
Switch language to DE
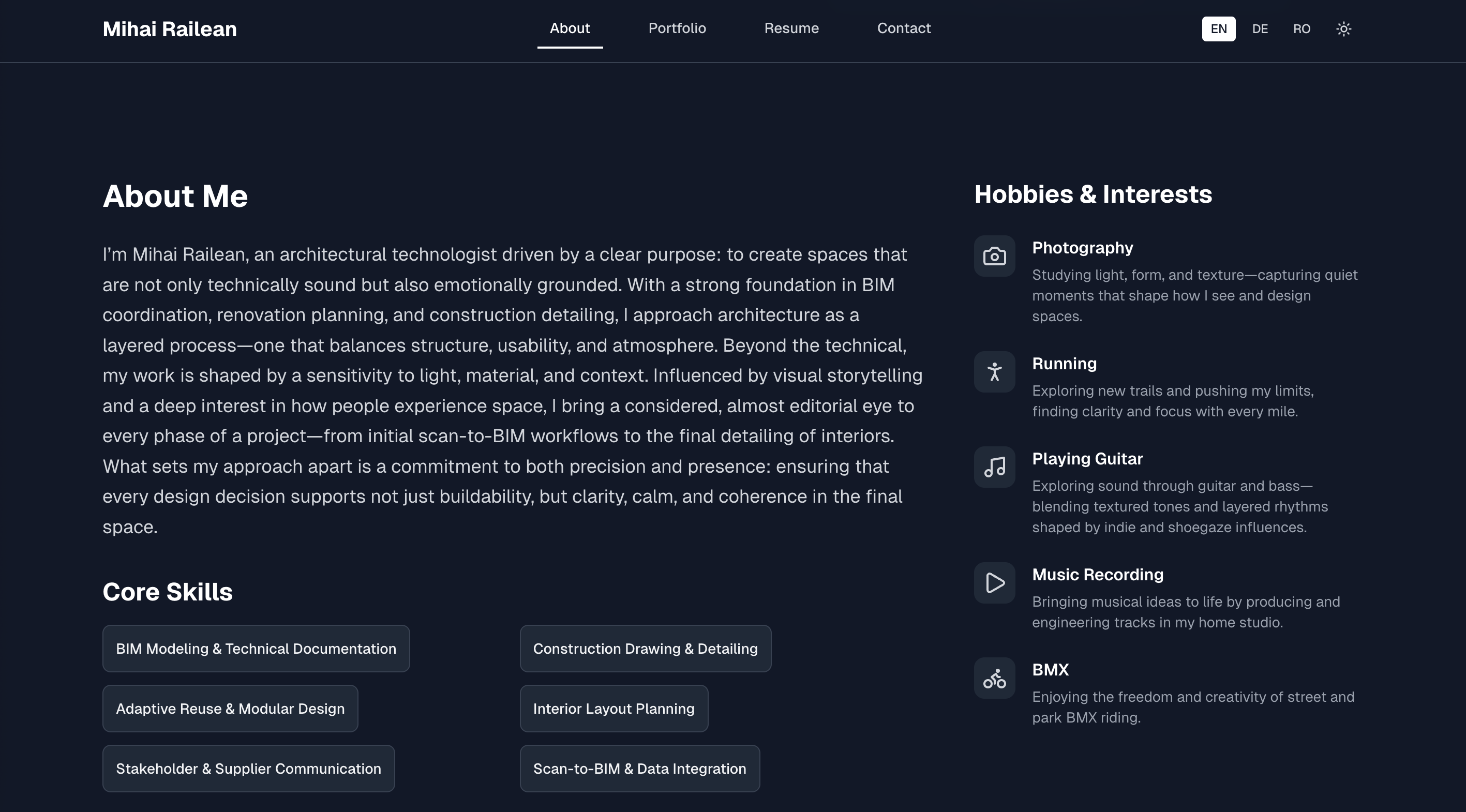[x=1260, y=29]
